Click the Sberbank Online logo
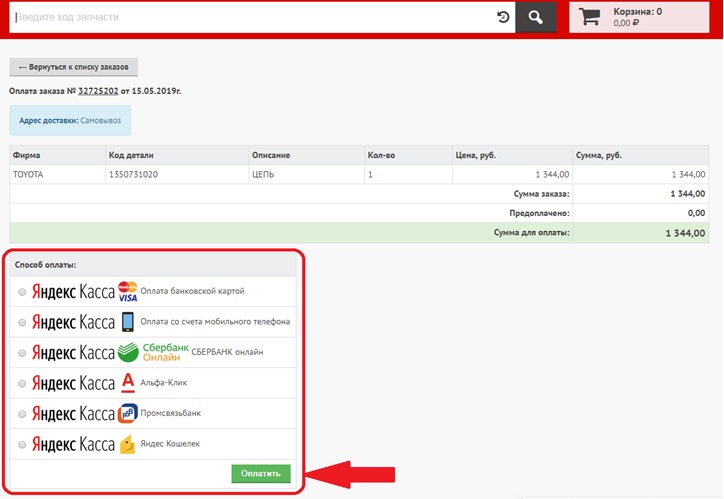Viewport: 724px width, 499px height. click(153, 352)
